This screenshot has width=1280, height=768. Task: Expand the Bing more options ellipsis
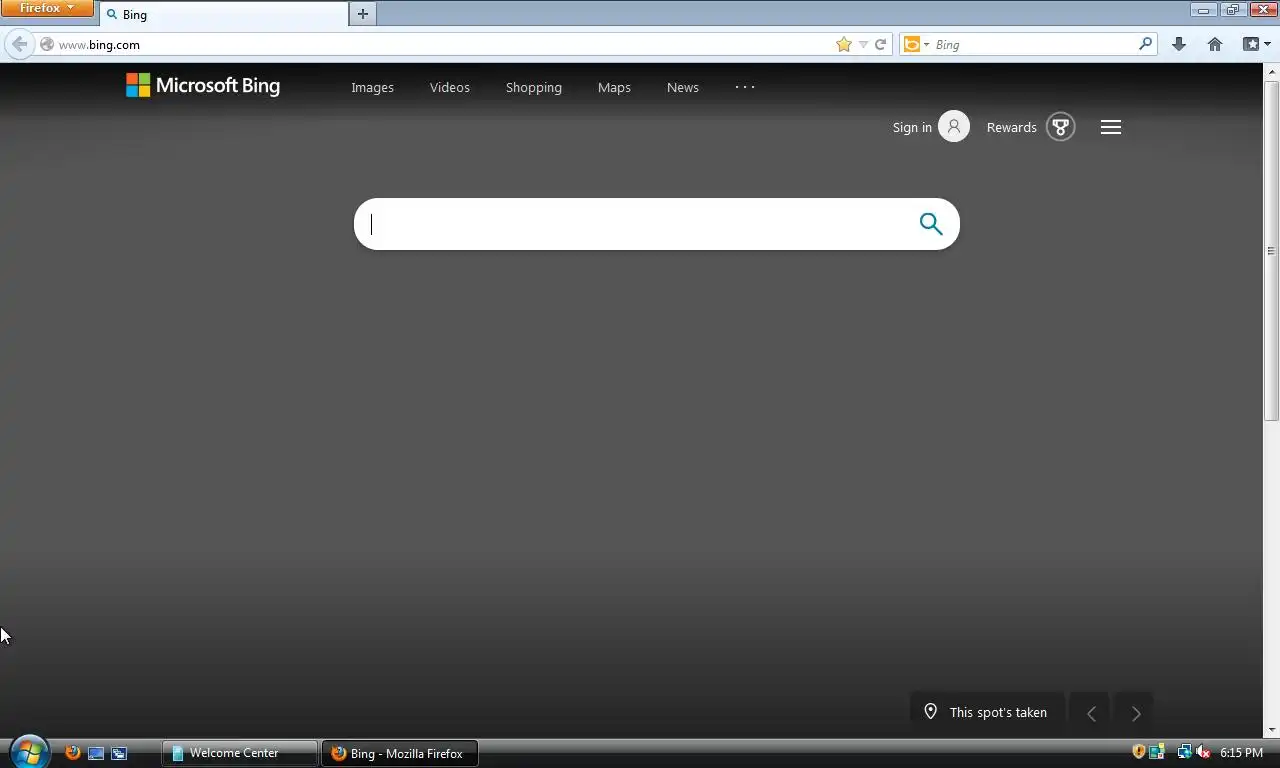coord(745,87)
